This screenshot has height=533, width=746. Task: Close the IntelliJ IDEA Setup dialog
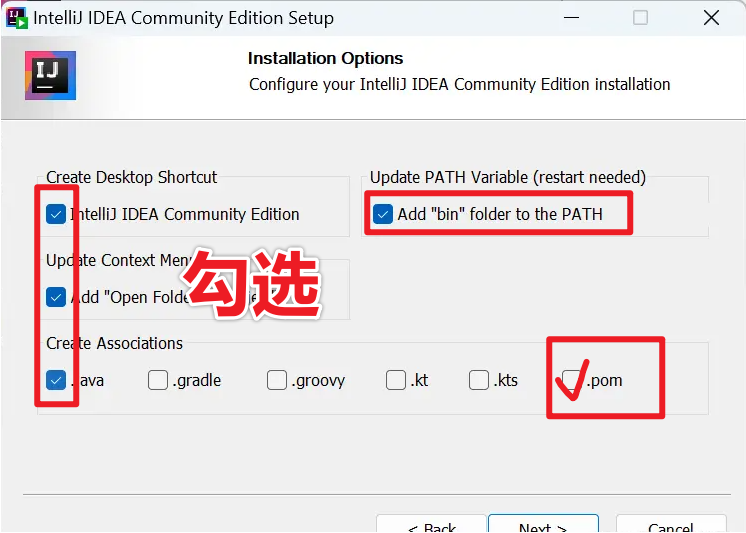(x=711, y=18)
